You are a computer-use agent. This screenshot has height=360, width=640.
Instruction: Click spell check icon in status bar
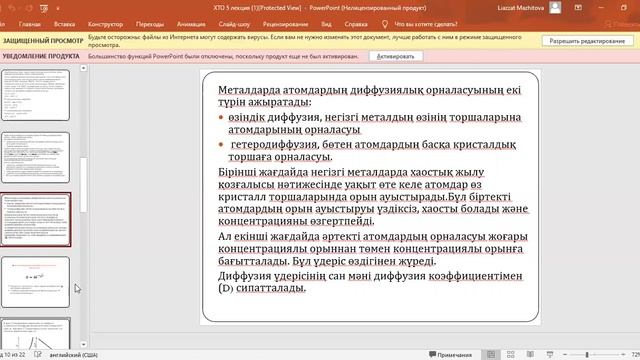tap(38, 355)
